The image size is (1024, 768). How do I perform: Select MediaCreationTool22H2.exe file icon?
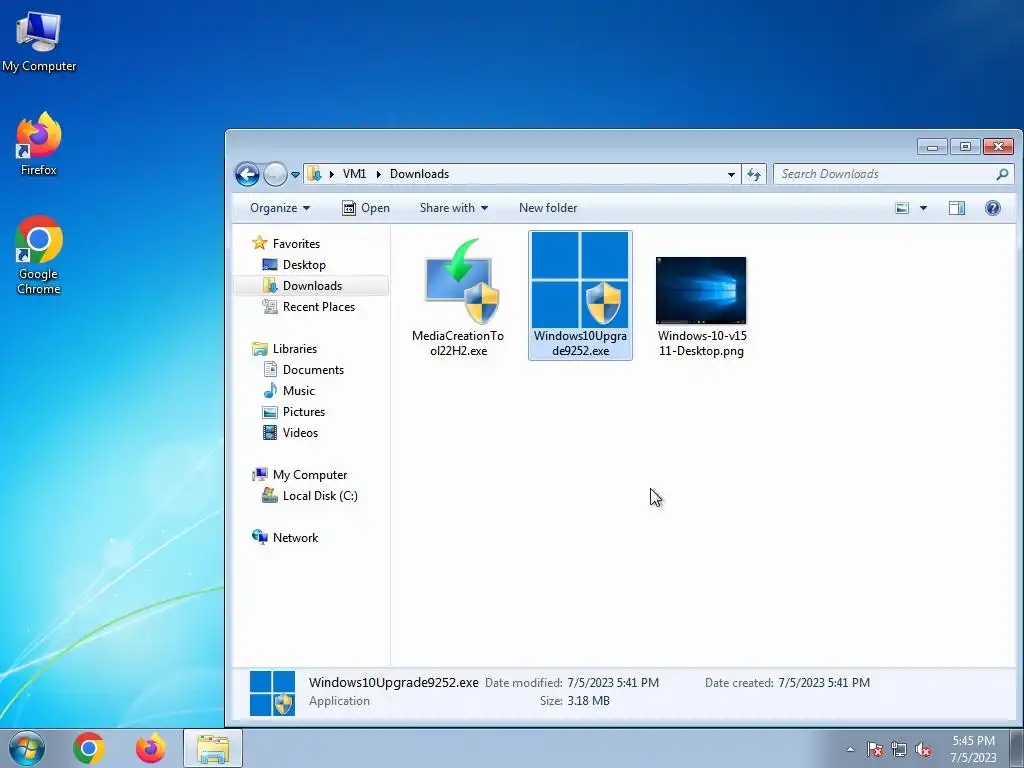[x=462, y=281]
